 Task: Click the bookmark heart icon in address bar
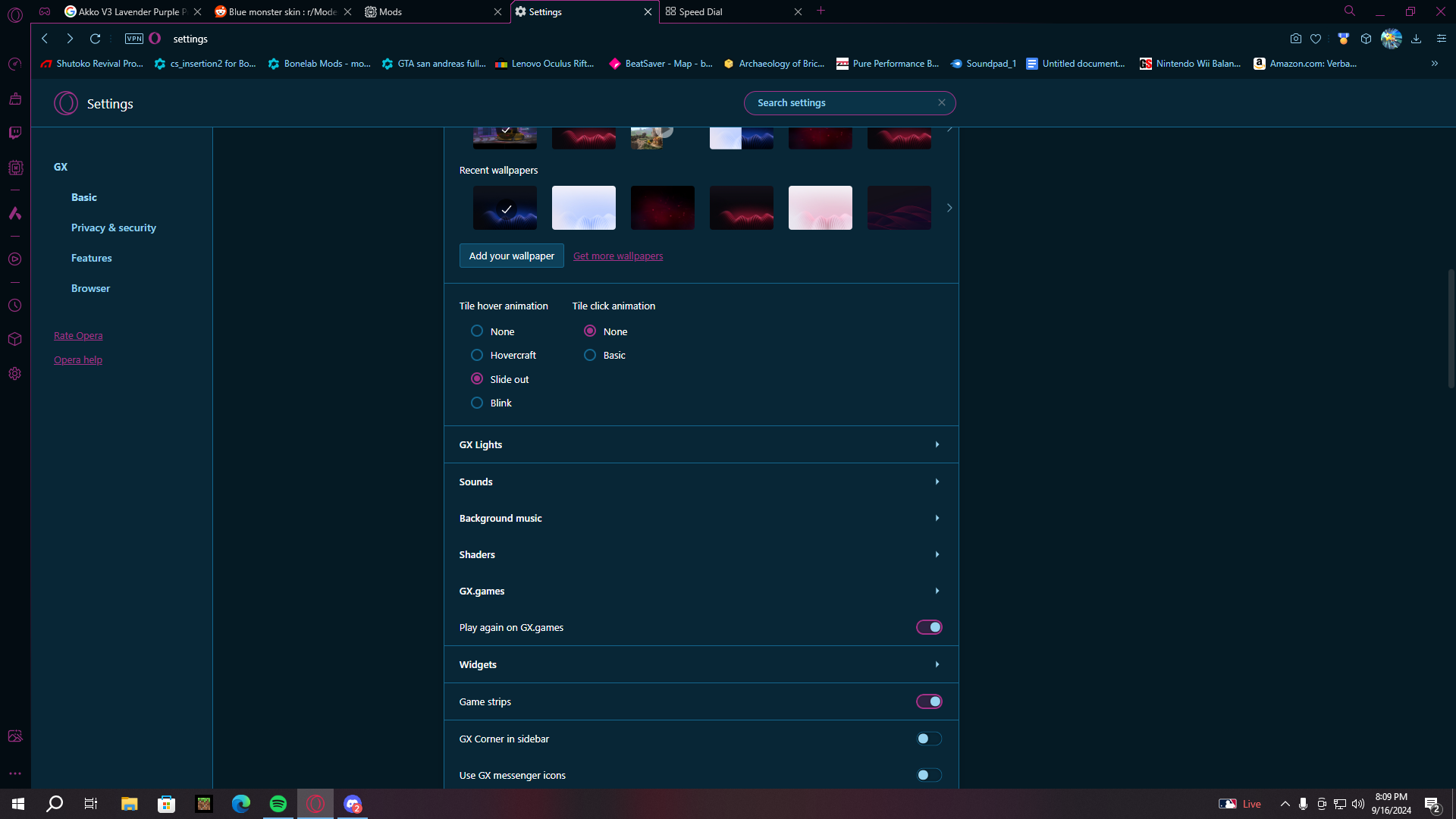point(1316,39)
